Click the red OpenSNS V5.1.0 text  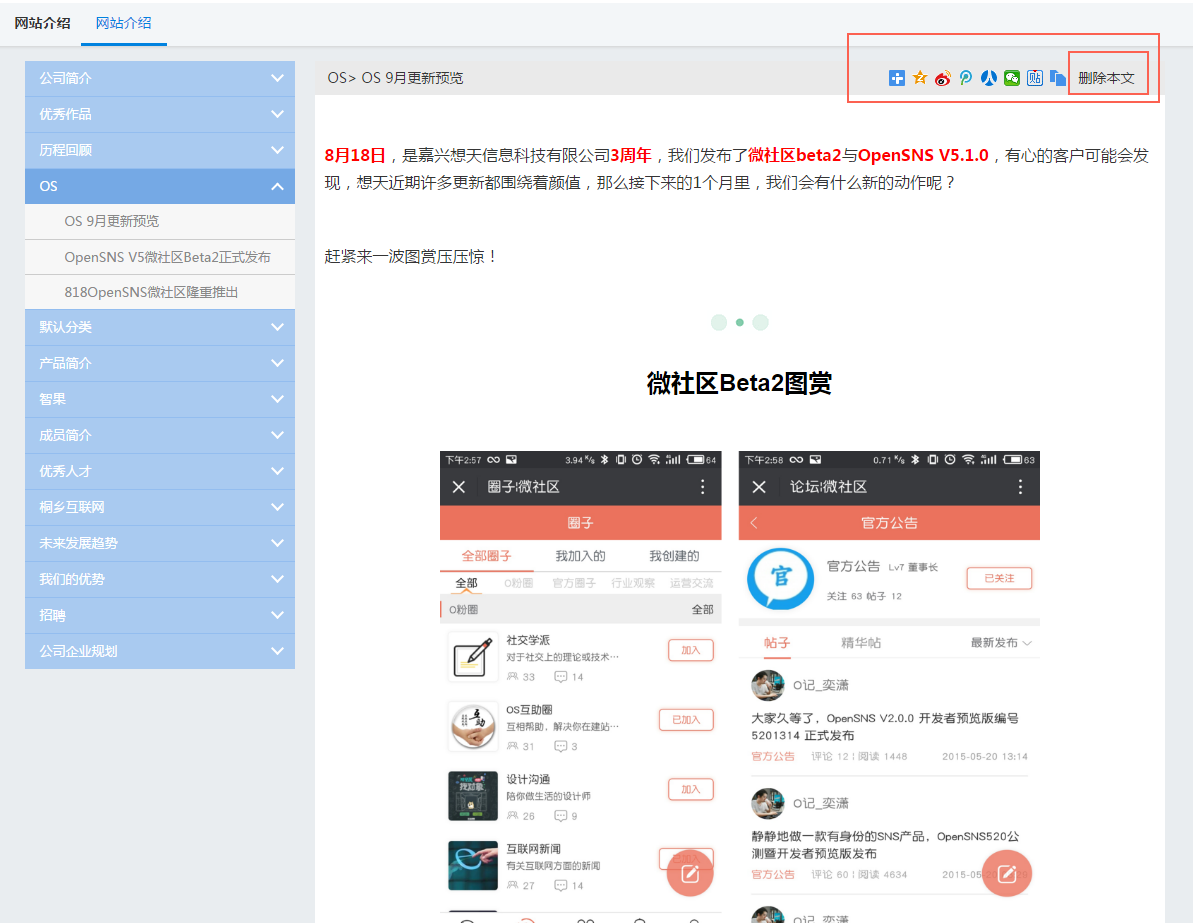[923, 155]
